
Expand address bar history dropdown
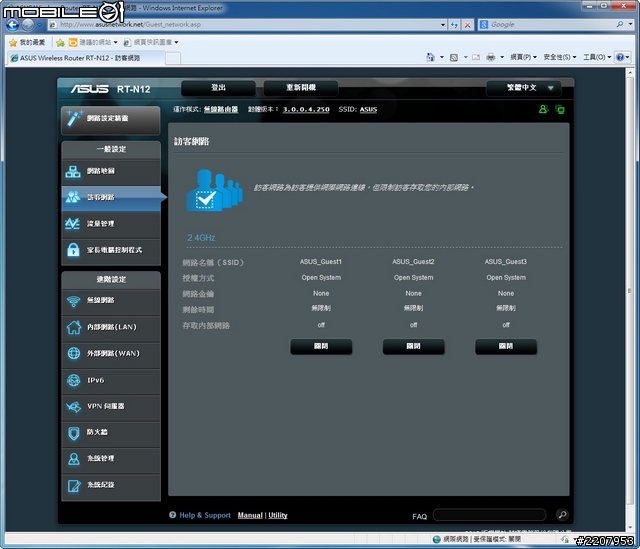443,25
